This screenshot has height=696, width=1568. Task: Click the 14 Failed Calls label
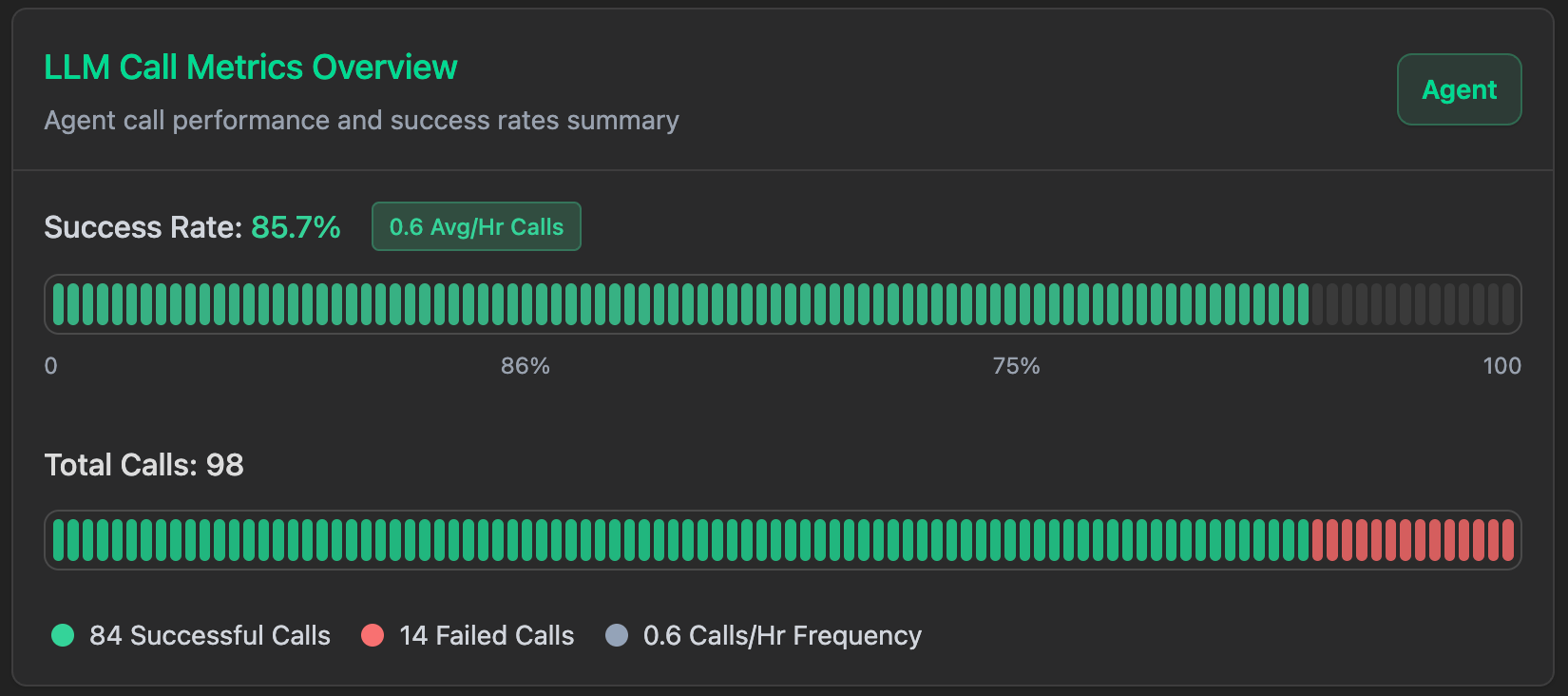click(x=487, y=635)
